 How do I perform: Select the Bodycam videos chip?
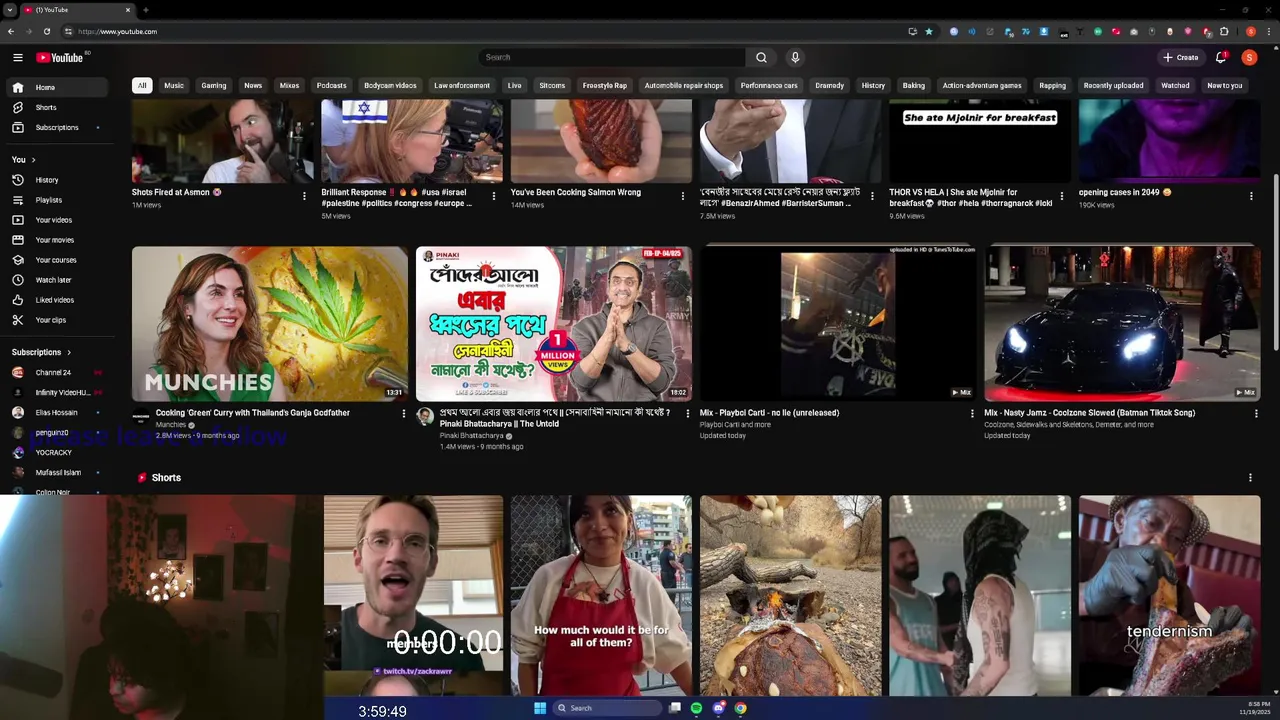(390, 86)
